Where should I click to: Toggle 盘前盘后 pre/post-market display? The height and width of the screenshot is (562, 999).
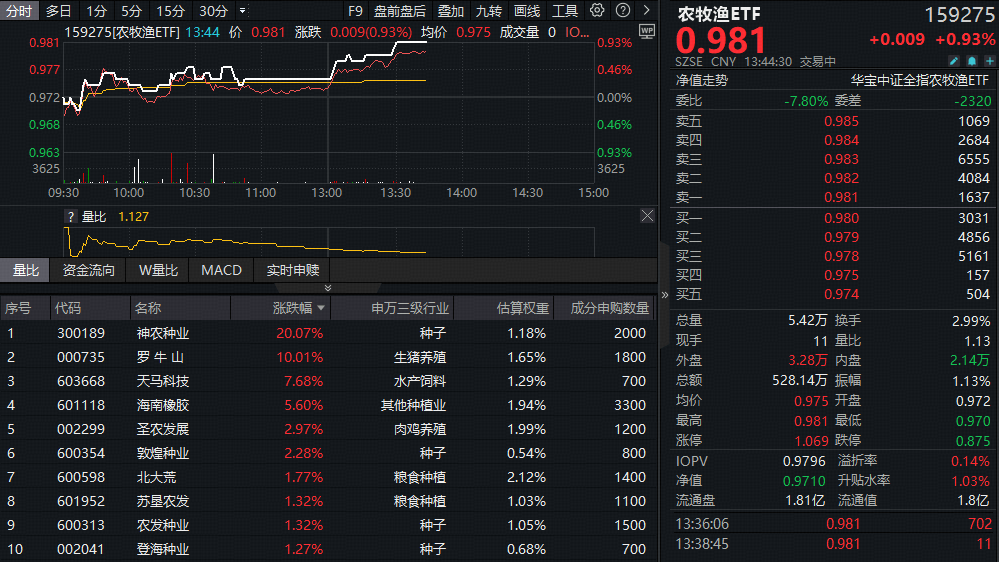point(400,11)
